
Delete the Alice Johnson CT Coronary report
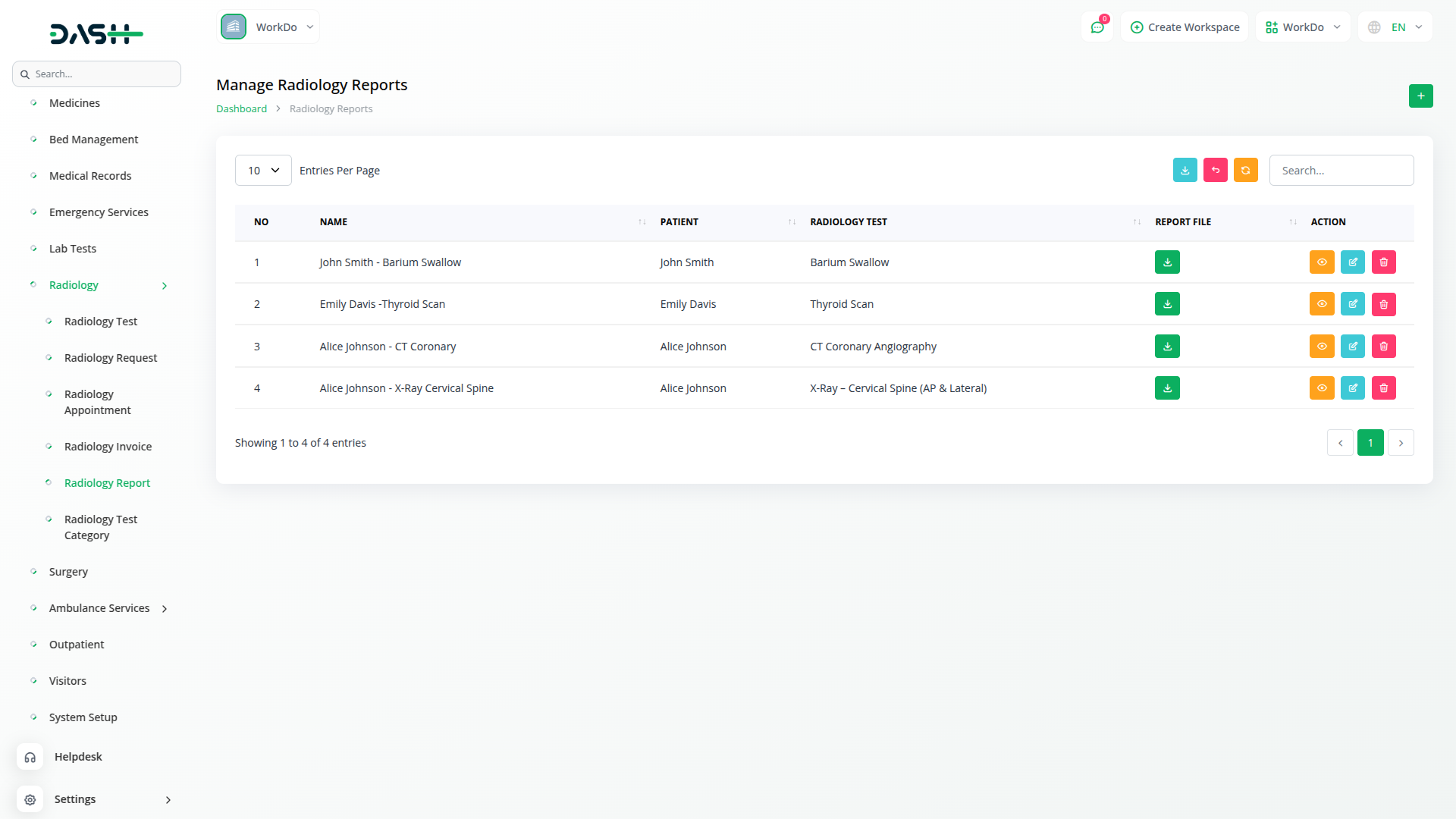click(x=1383, y=347)
